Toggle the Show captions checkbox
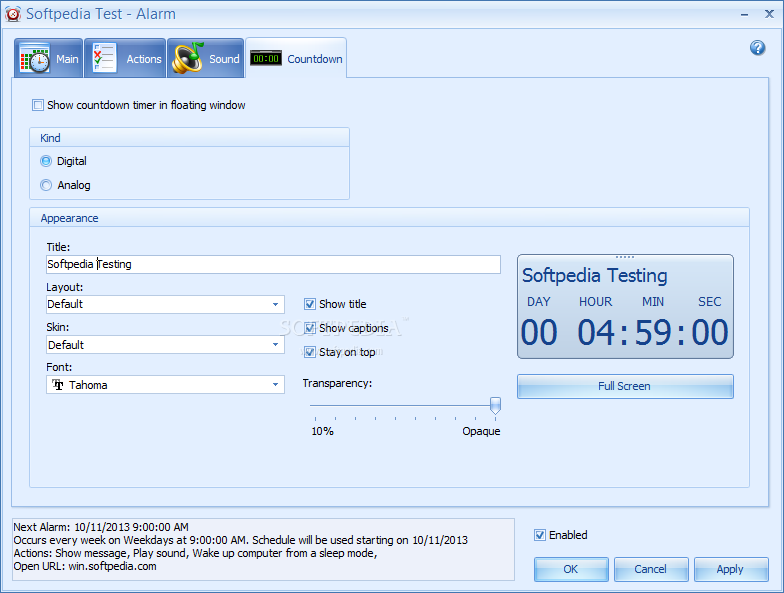784x593 pixels. pyautogui.click(x=310, y=328)
